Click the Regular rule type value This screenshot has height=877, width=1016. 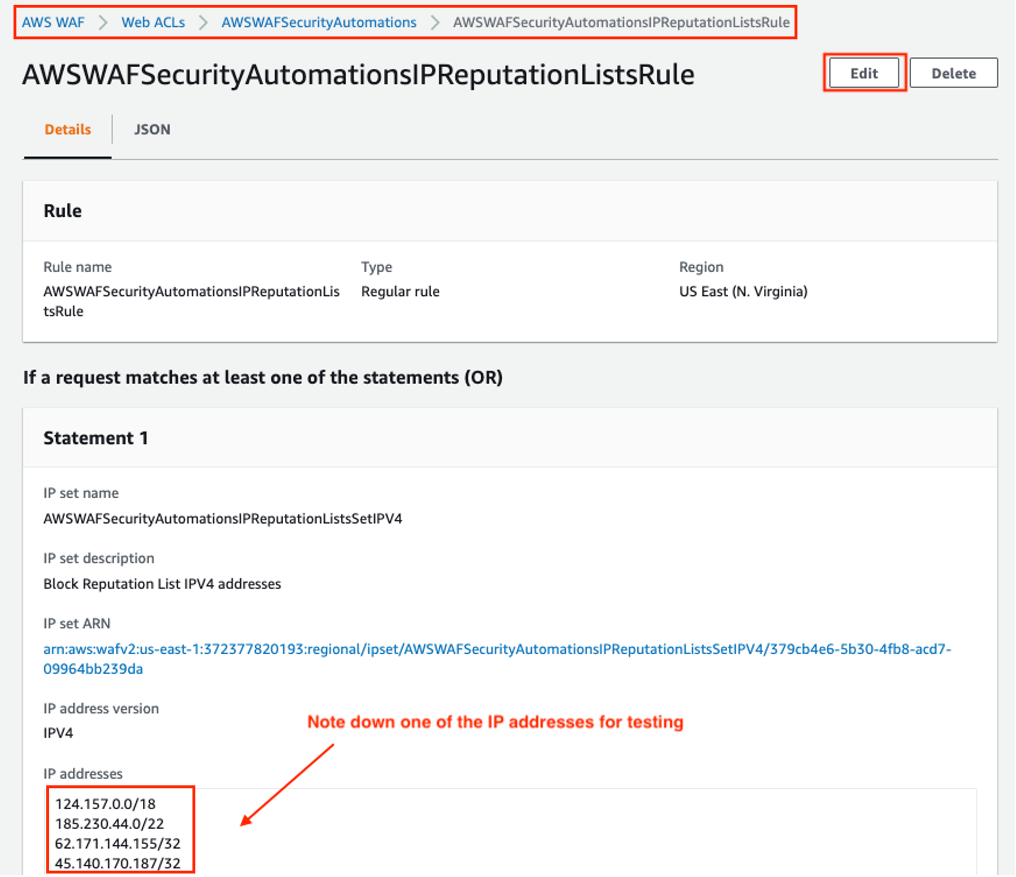click(x=400, y=292)
